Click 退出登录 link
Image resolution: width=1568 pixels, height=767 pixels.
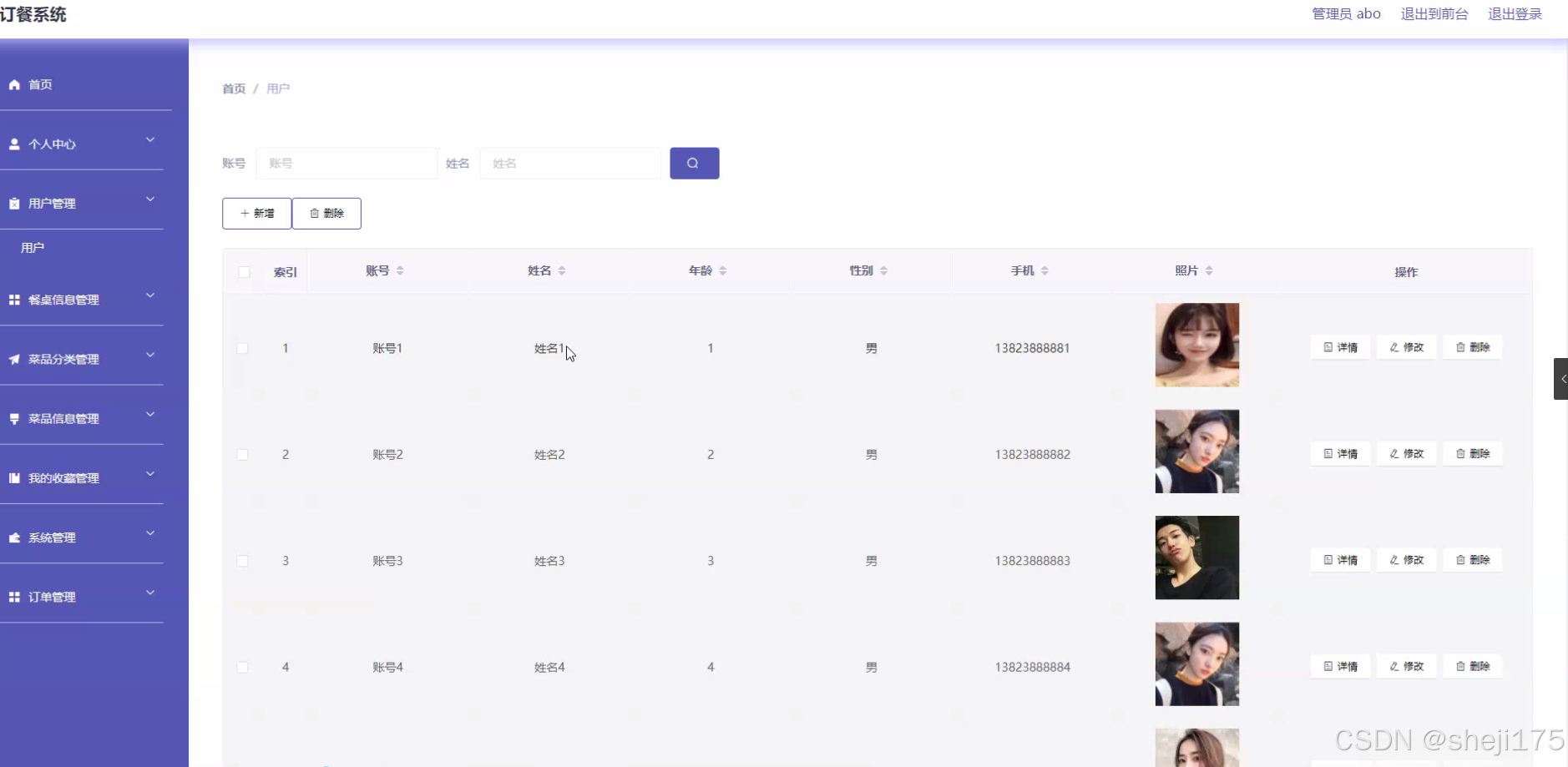click(x=1515, y=14)
